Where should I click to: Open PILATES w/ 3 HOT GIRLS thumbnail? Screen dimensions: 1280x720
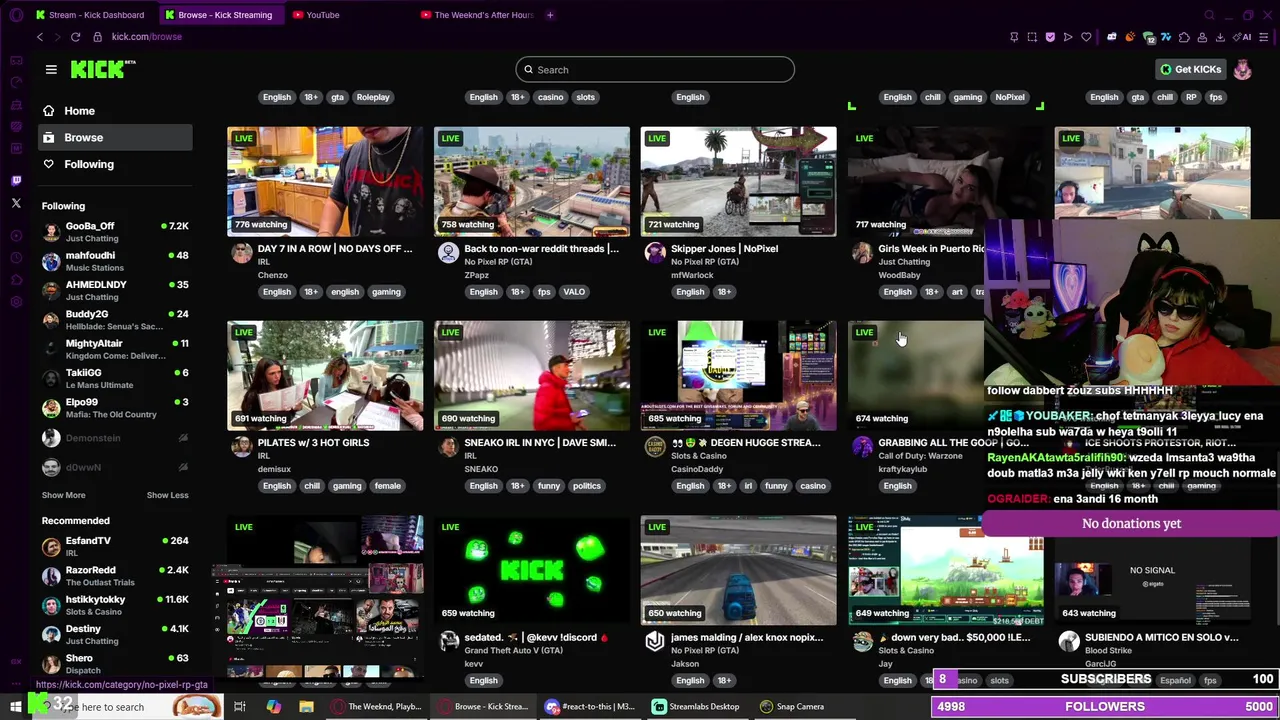click(325, 375)
